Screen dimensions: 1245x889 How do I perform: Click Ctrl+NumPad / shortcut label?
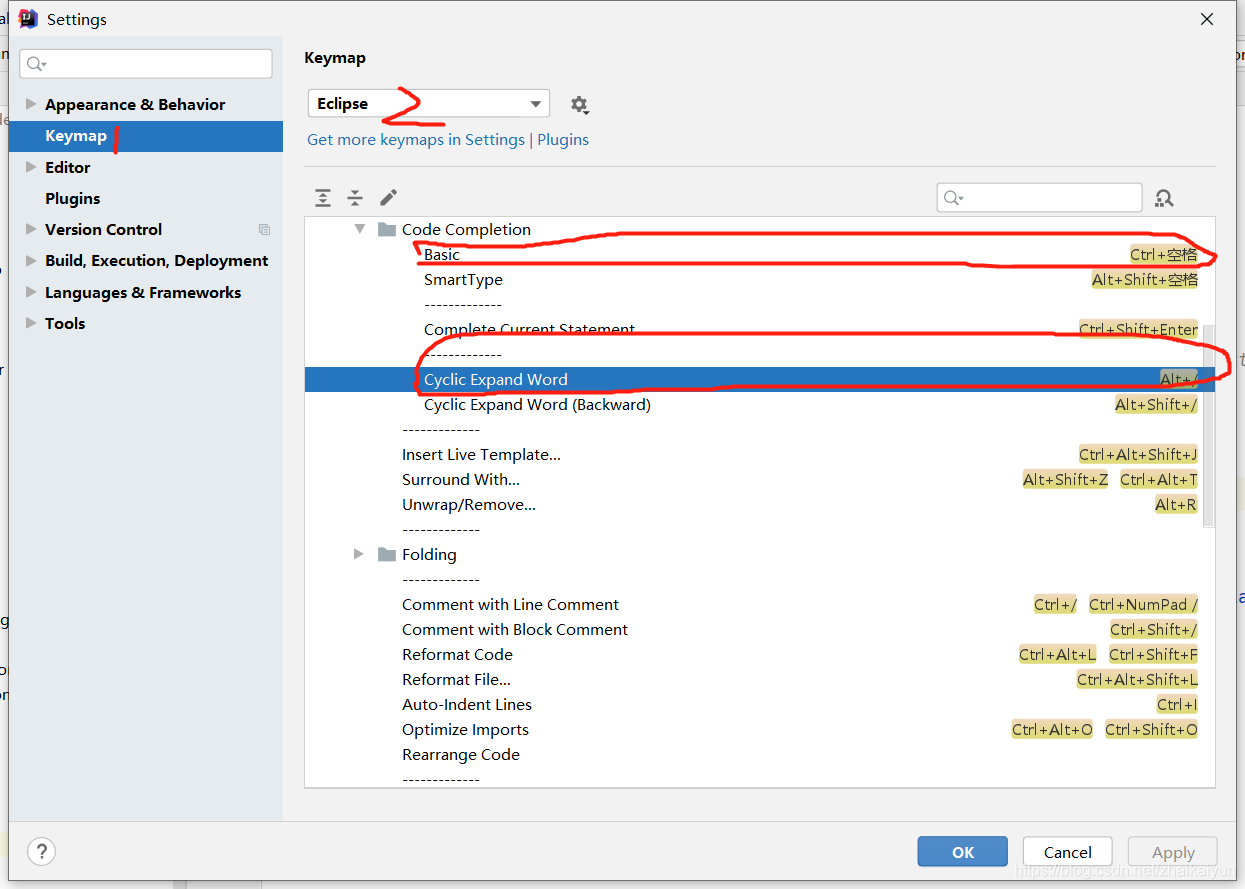click(x=1143, y=605)
